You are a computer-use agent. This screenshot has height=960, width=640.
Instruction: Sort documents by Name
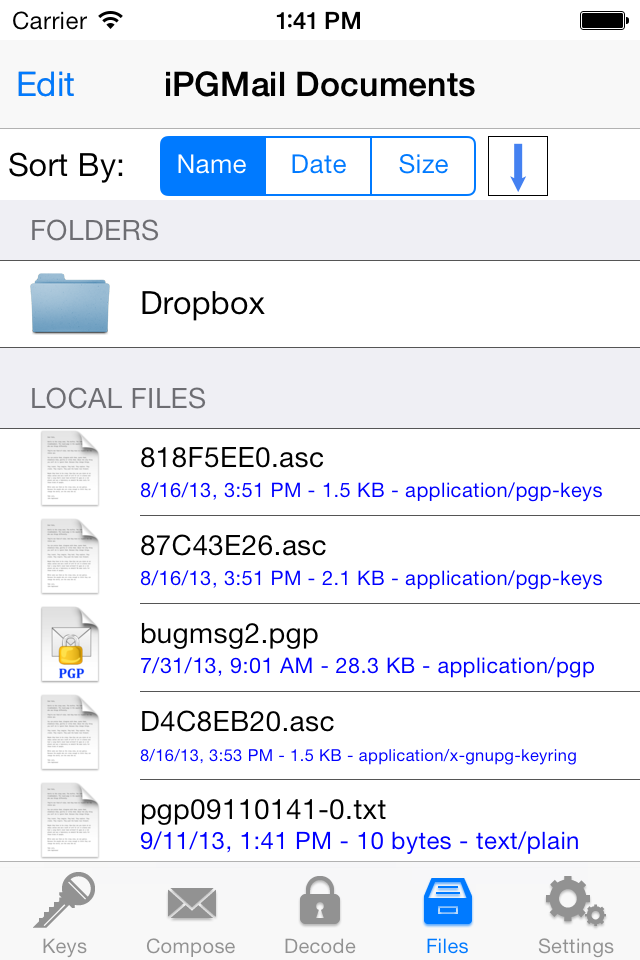212,165
